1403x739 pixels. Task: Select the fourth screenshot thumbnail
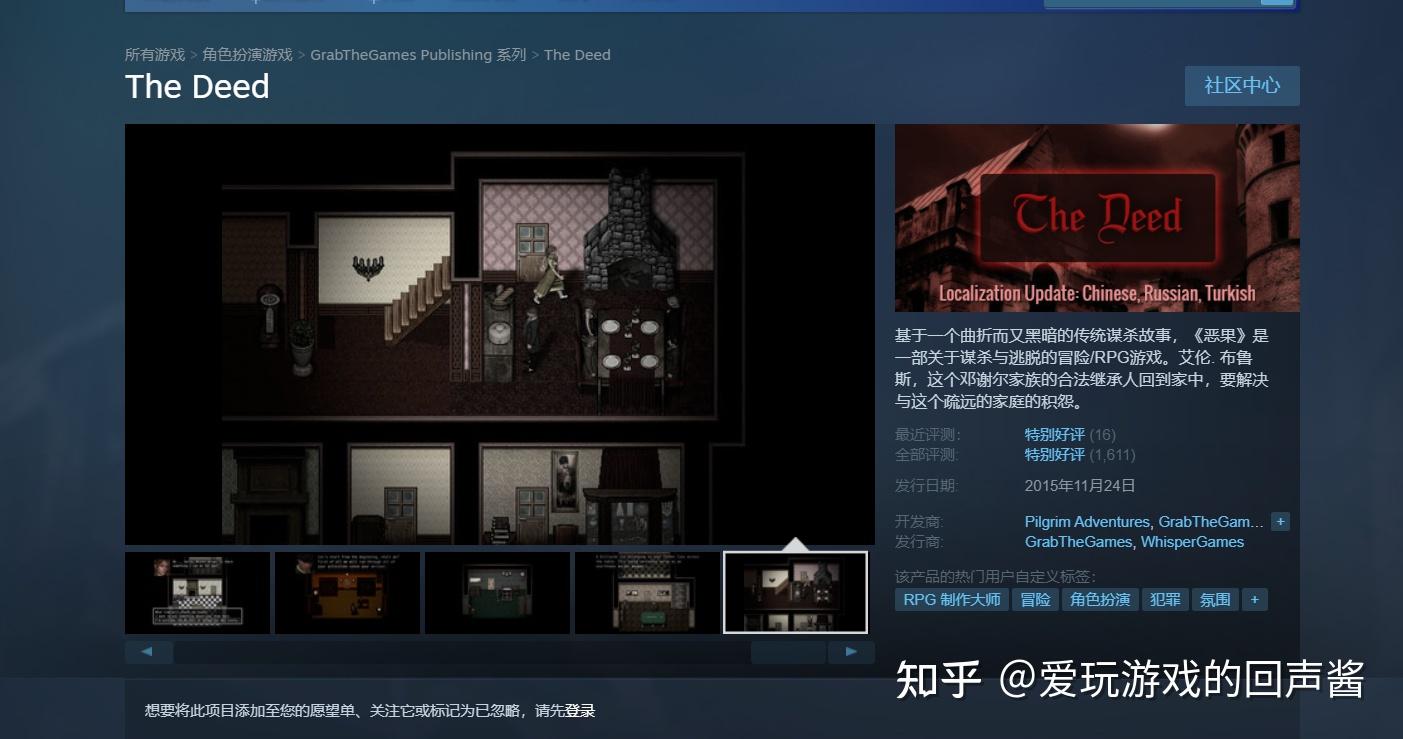[647, 593]
